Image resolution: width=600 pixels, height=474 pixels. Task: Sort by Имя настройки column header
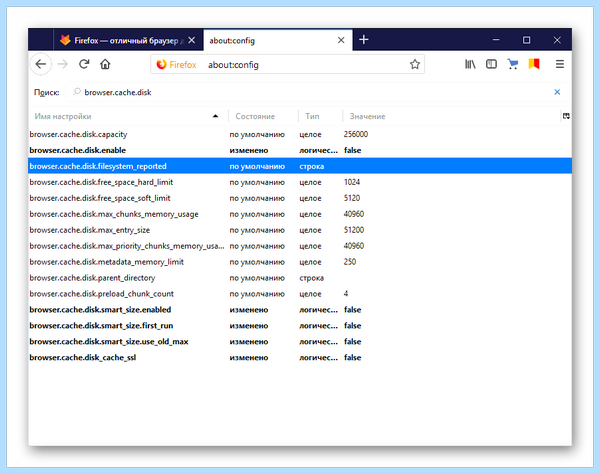[x=128, y=116]
